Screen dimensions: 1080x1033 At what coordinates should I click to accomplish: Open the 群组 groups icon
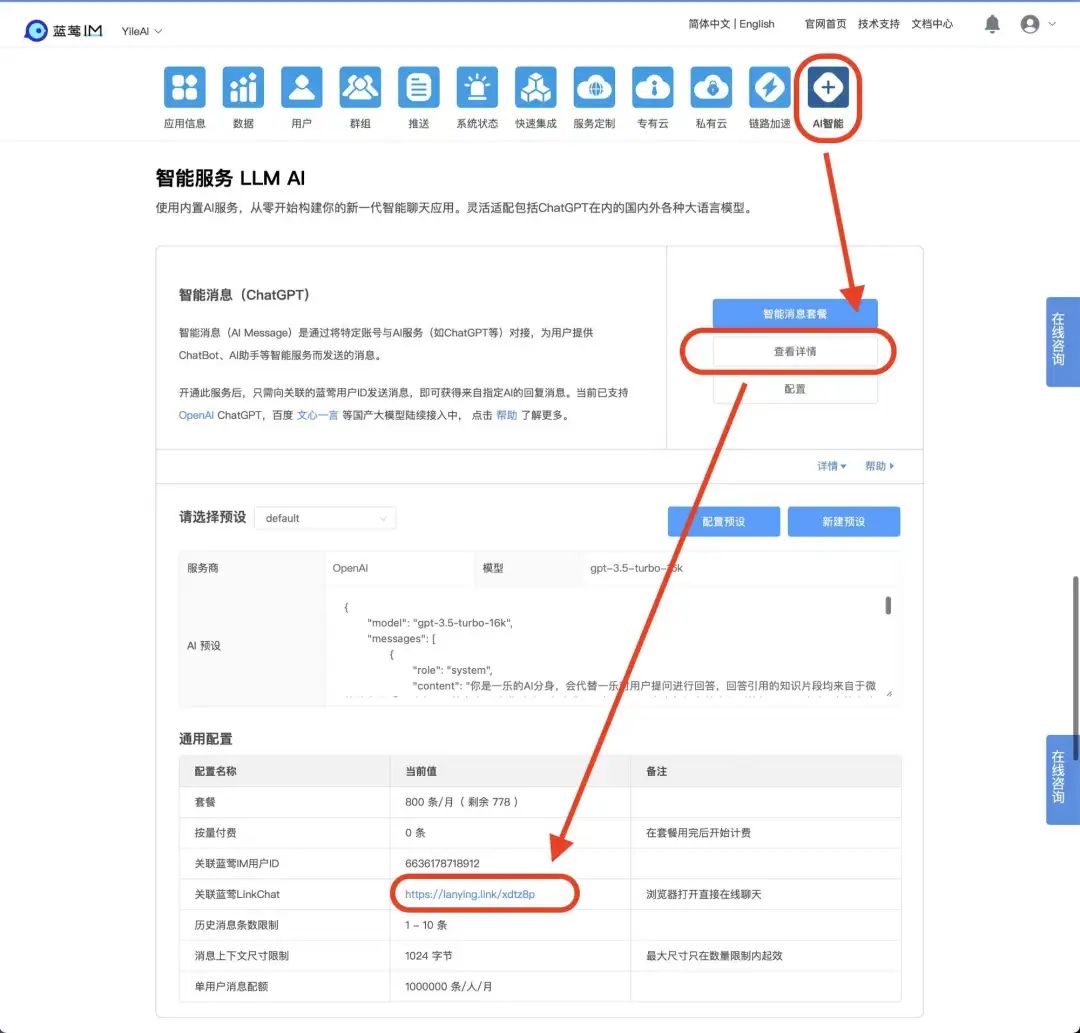point(360,87)
